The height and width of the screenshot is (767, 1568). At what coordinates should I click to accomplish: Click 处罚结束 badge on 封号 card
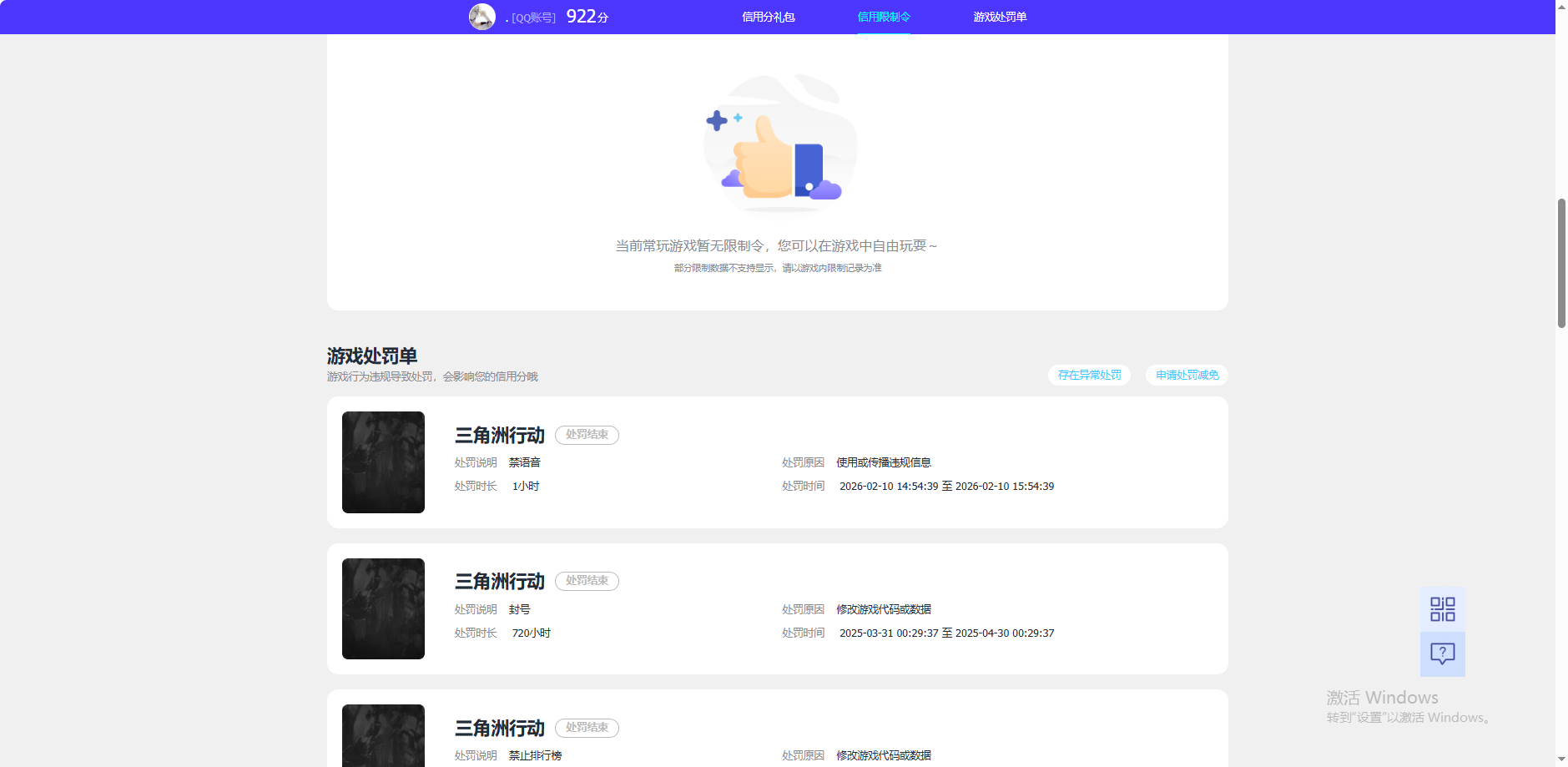pos(587,581)
